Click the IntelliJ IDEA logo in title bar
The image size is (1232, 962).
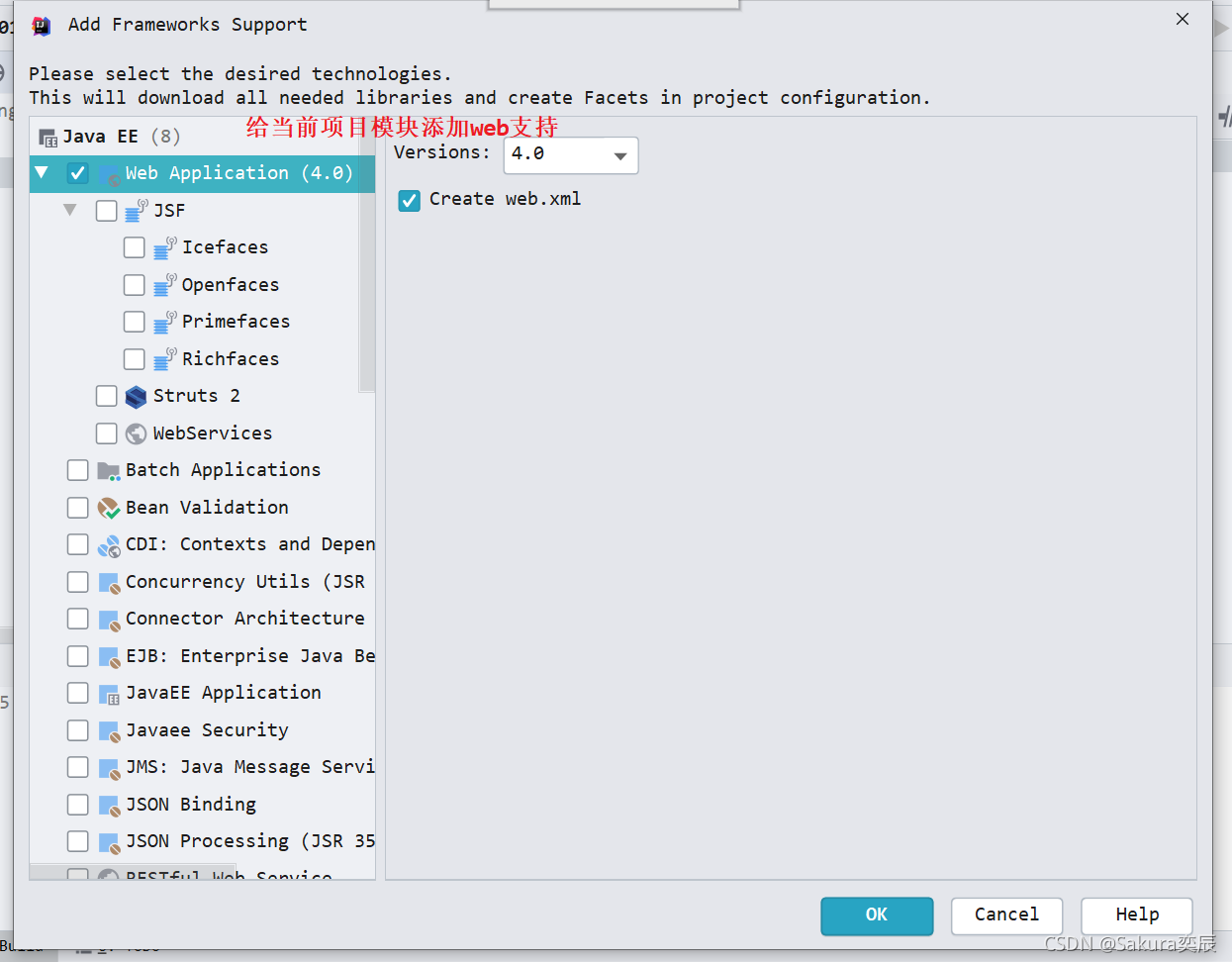(x=41, y=26)
